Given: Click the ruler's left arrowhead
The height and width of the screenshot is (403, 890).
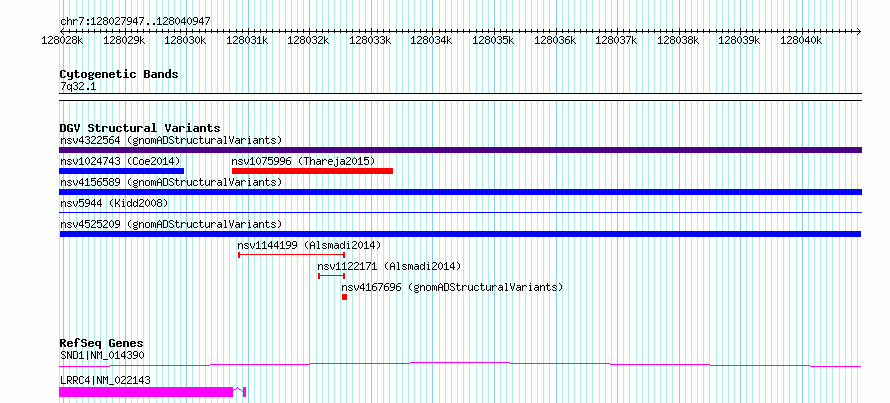Looking at the screenshot, I should [x=62, y=31].
